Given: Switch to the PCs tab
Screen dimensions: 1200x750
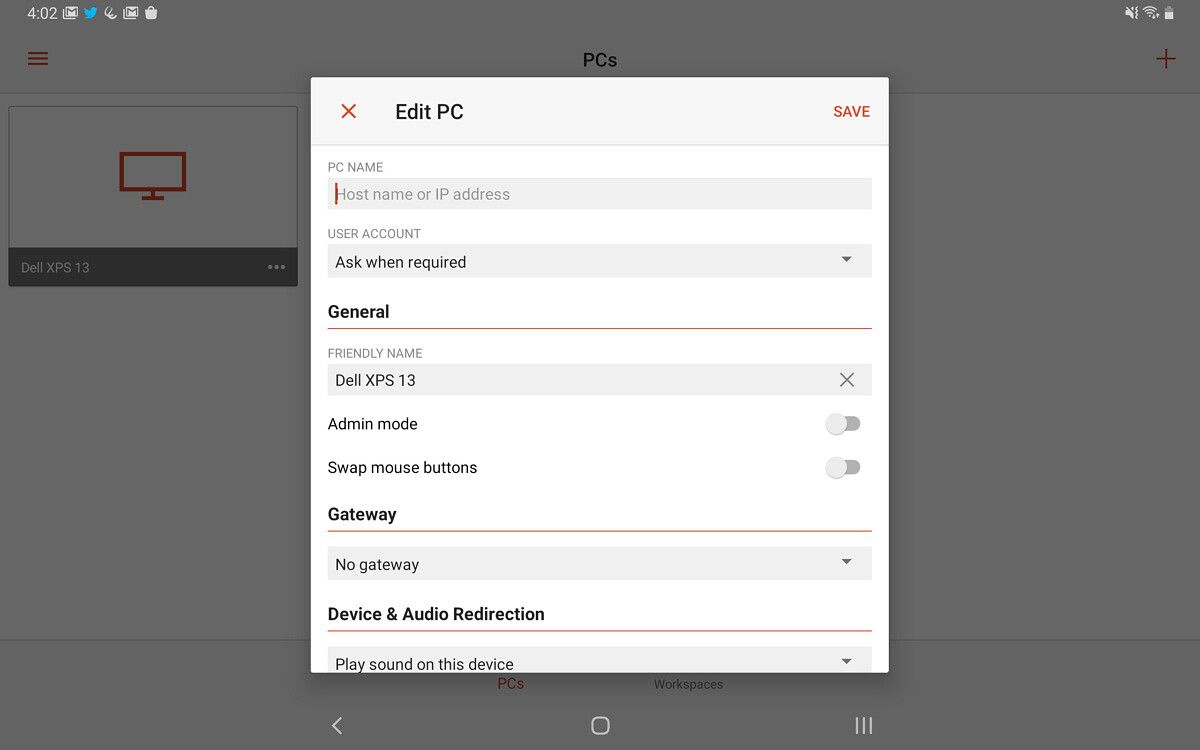Looking at the screenshot, I should pos(511,684).
